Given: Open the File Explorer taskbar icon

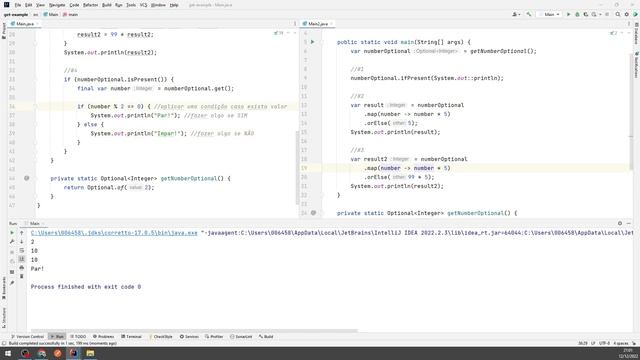Looking at the screenshot, I should pos(90,353).
